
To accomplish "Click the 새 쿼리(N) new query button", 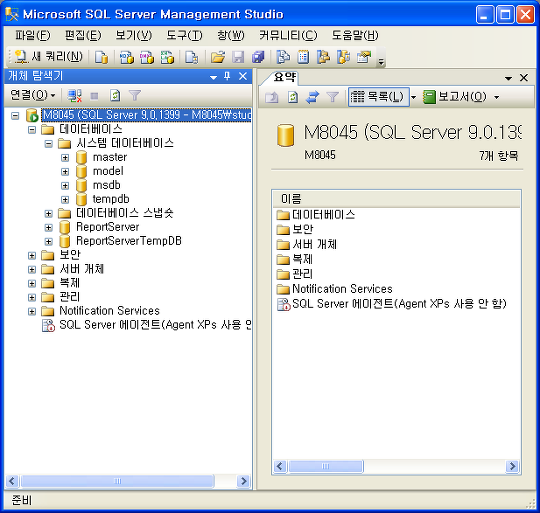I will (x=49, y=56).
